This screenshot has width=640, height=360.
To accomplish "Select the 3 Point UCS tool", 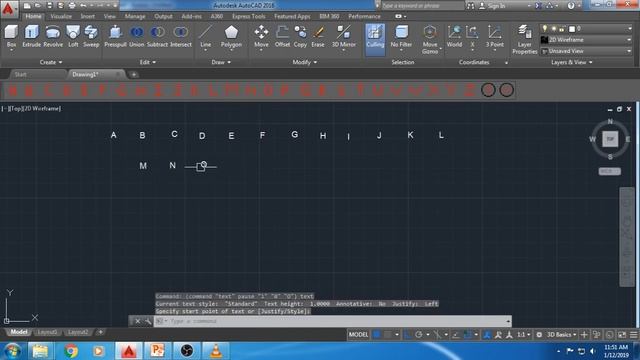I will (494, 37).
